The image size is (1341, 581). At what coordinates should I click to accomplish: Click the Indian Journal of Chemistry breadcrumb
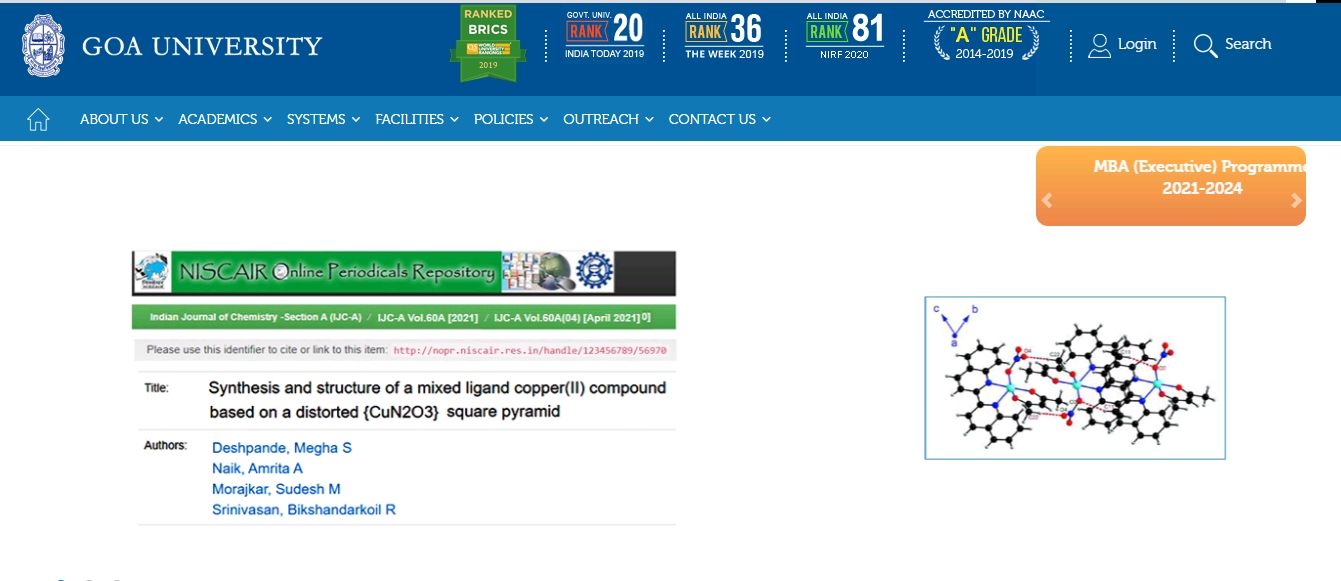(x=257, y=317)
